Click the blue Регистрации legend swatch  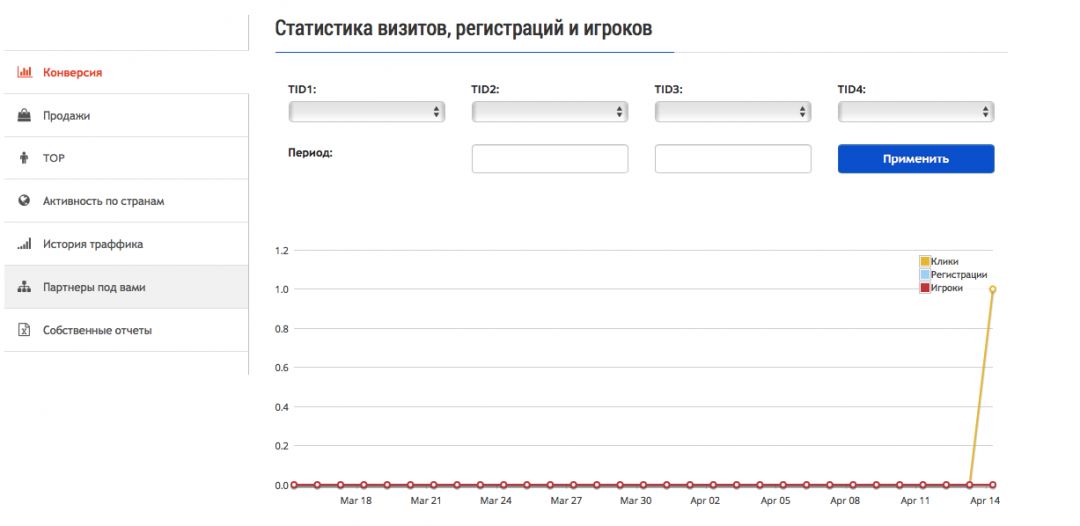coord(925,274)
